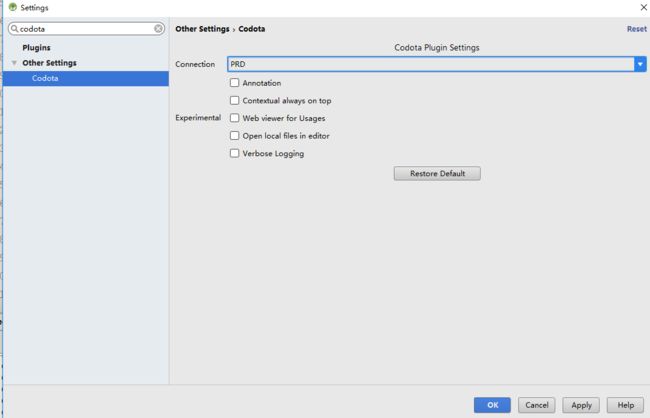
Task: Click the Apply button
Action: tap(581, 405)
